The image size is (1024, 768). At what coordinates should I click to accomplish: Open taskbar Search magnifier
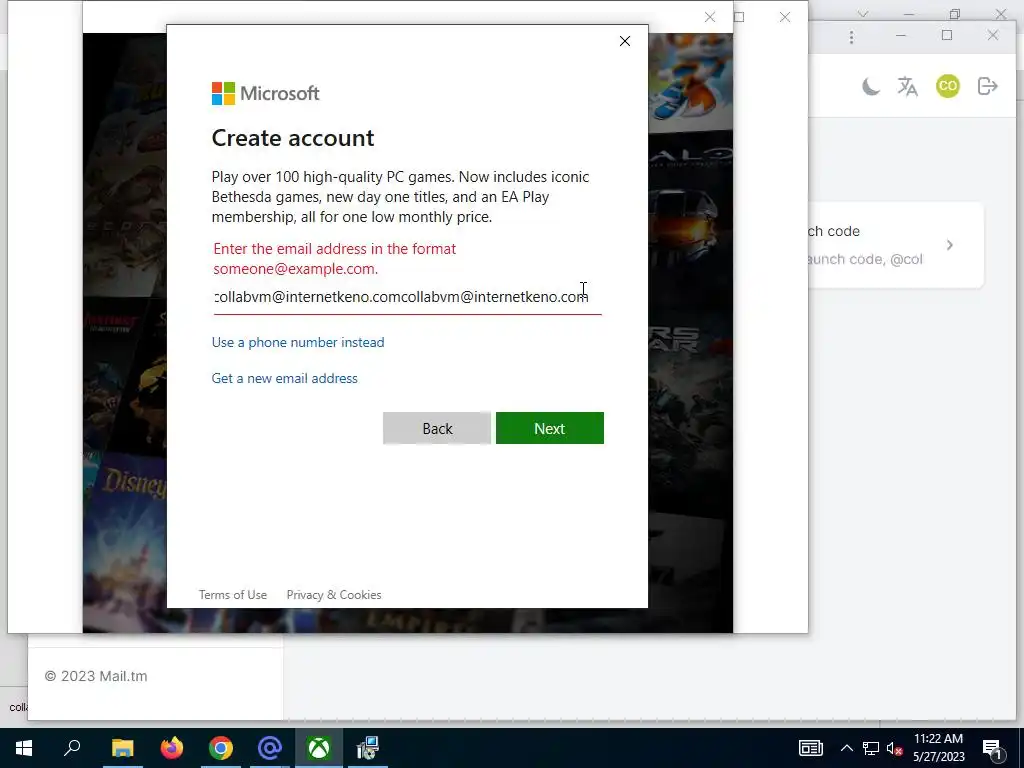click(x=72, y=748)
